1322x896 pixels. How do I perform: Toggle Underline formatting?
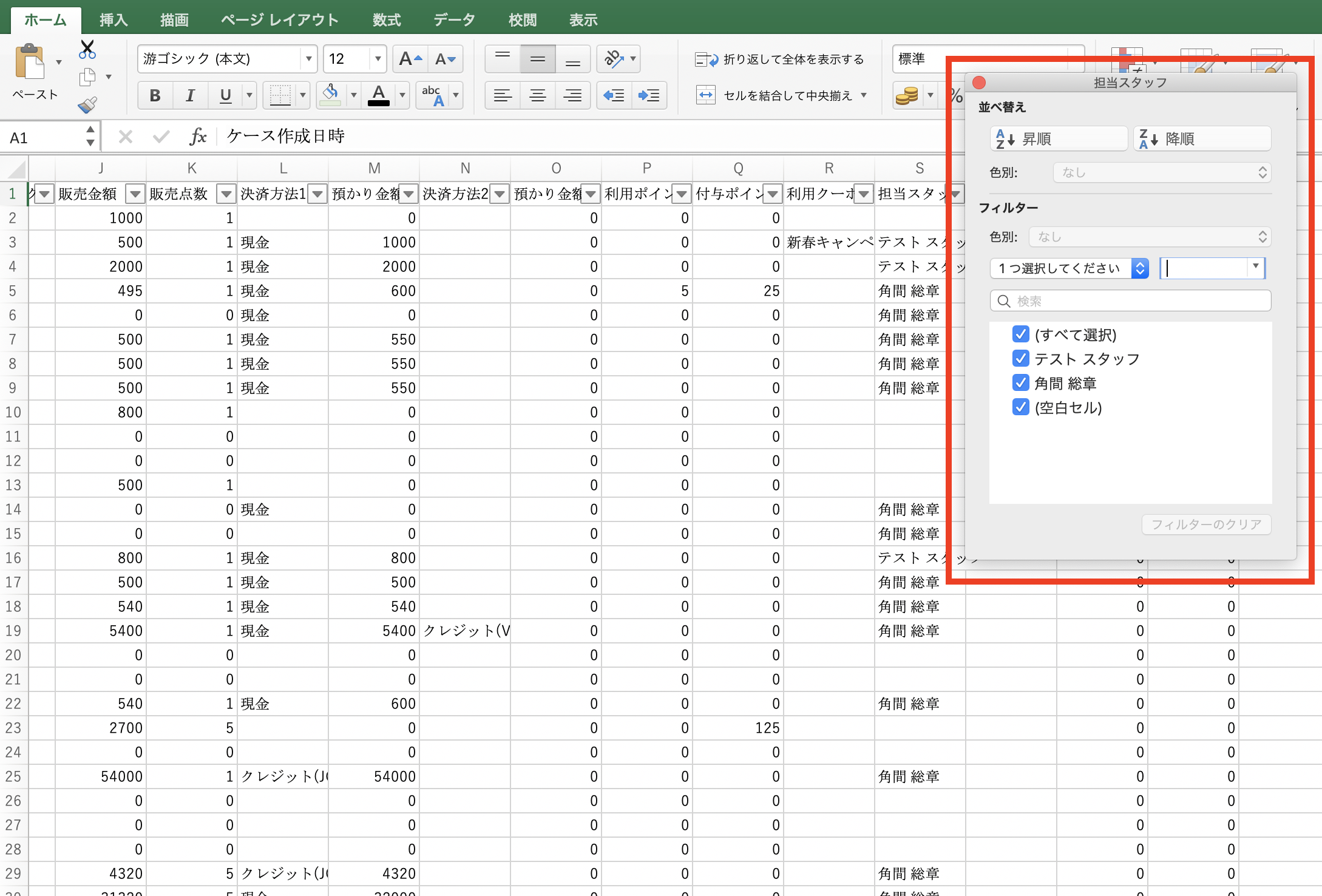(225, 95)
